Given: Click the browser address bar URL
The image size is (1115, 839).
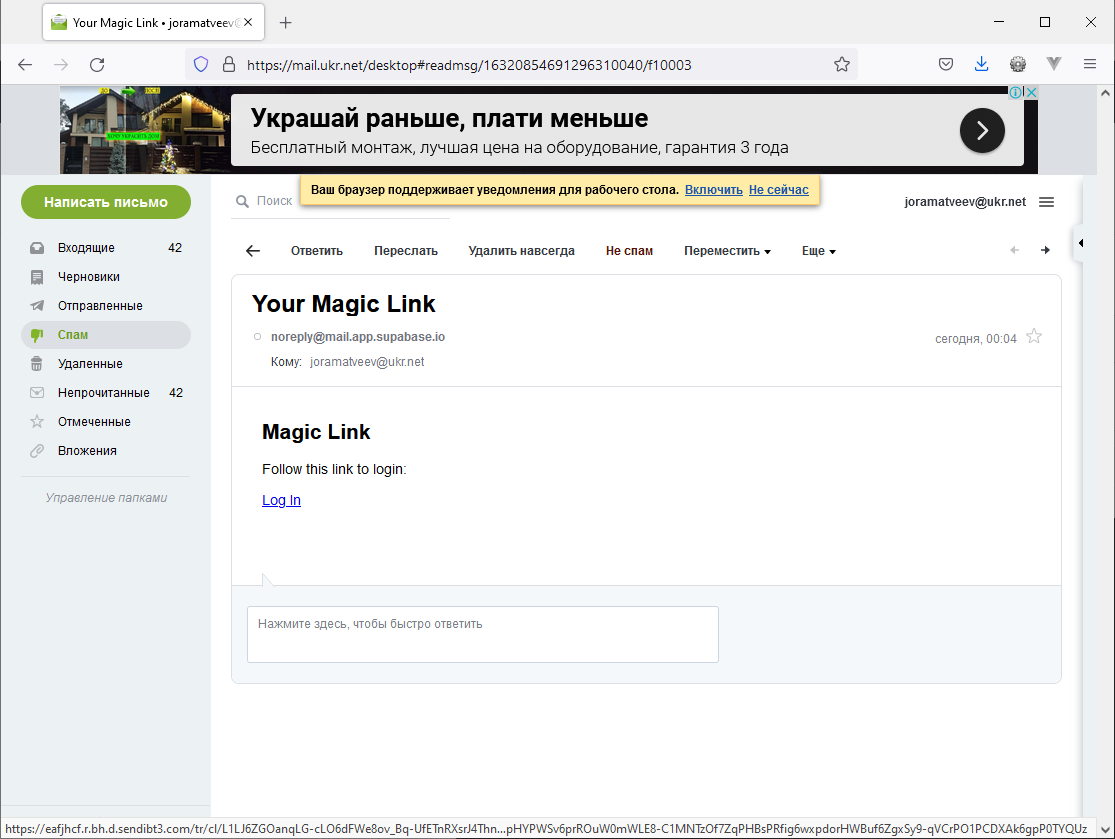Looking at the screenshot, I should coord(469,65).
